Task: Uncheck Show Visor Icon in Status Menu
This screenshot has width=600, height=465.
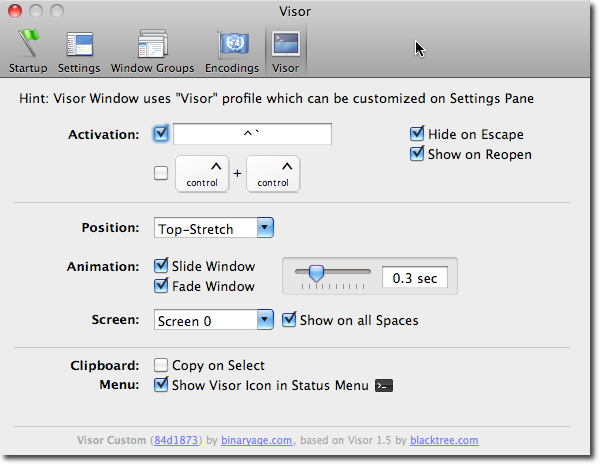Action: [x=161, y=385]
